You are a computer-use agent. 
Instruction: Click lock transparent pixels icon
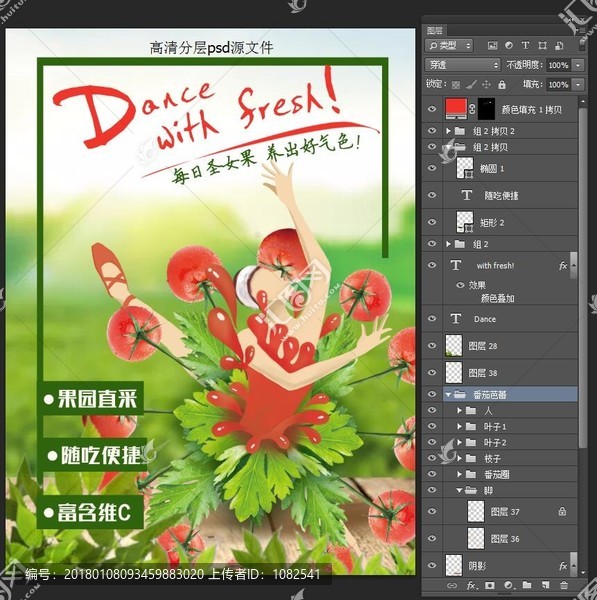click(x=456, y=85)
